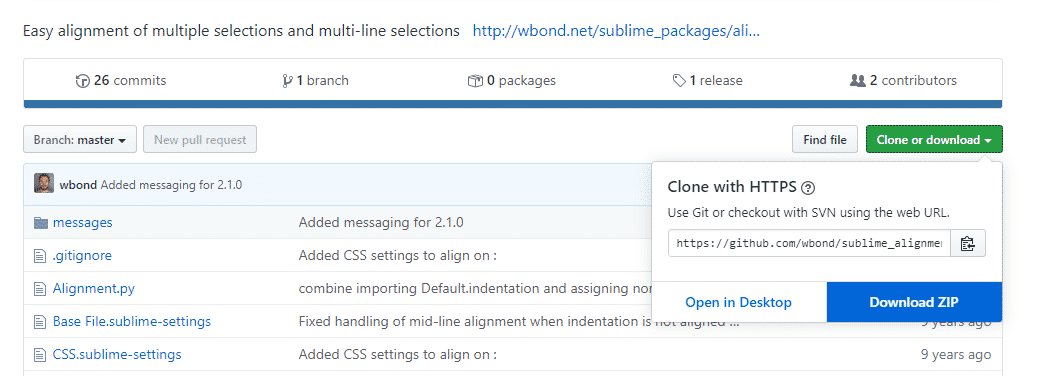Open the CSS.sublime-settings file
The image size is (1039, 376).
117,355
